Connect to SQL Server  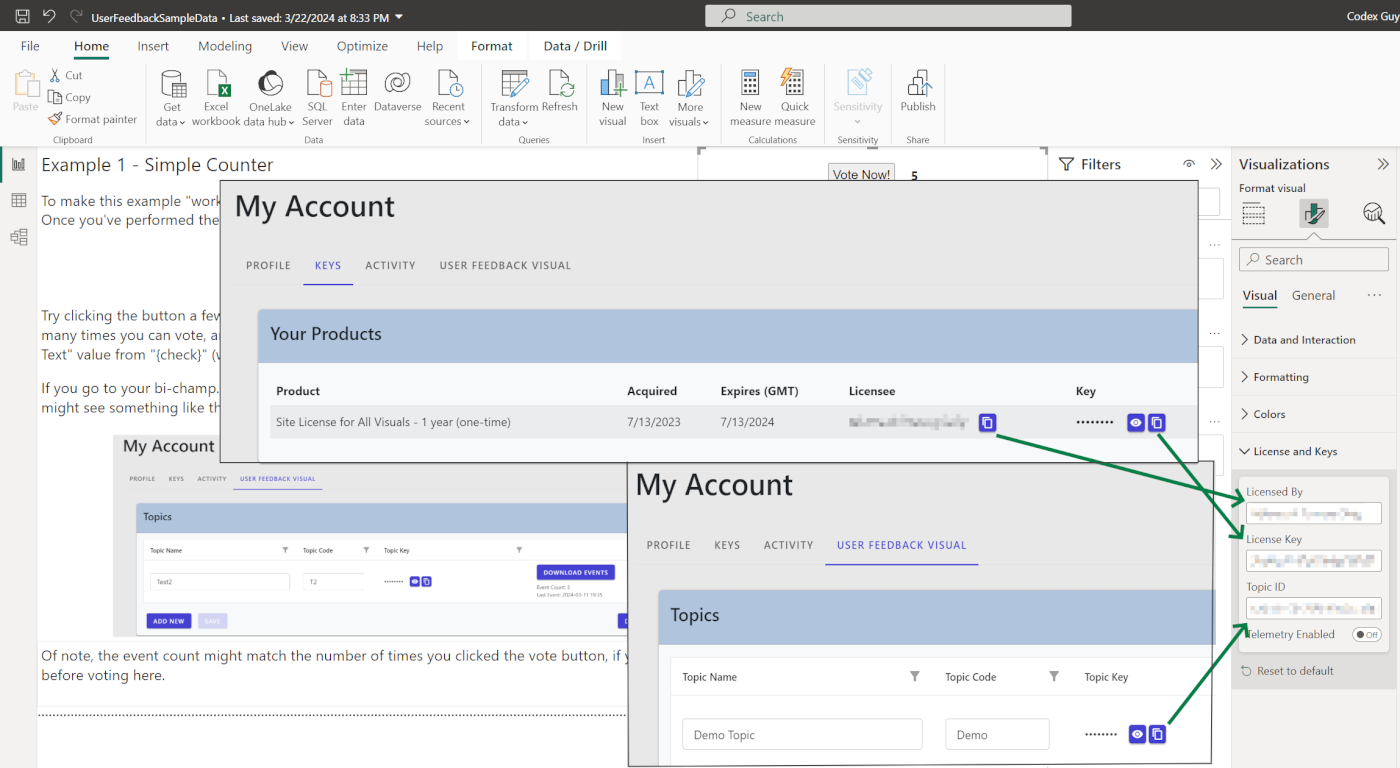317,98
